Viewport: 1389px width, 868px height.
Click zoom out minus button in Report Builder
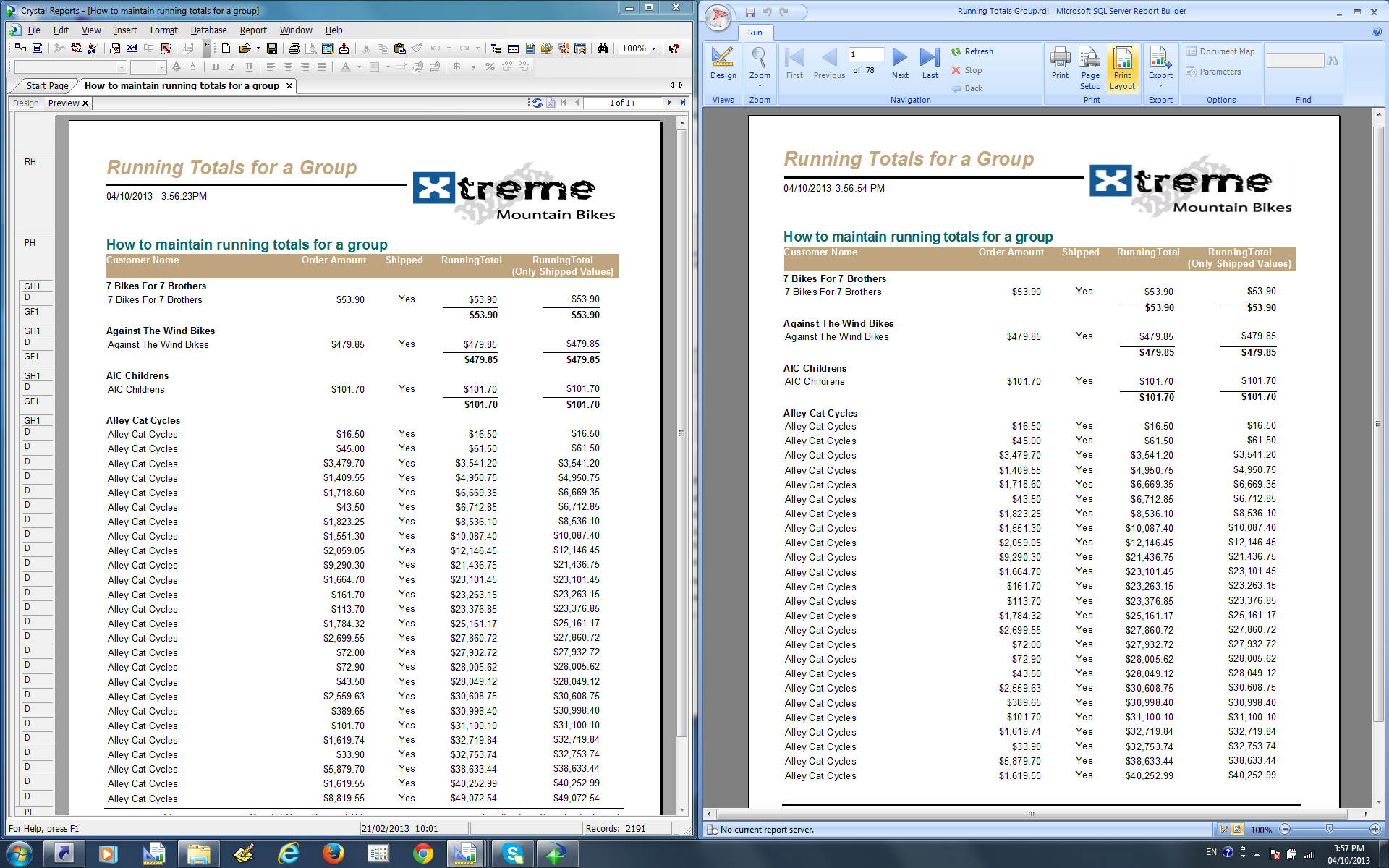coord(1285,829)
